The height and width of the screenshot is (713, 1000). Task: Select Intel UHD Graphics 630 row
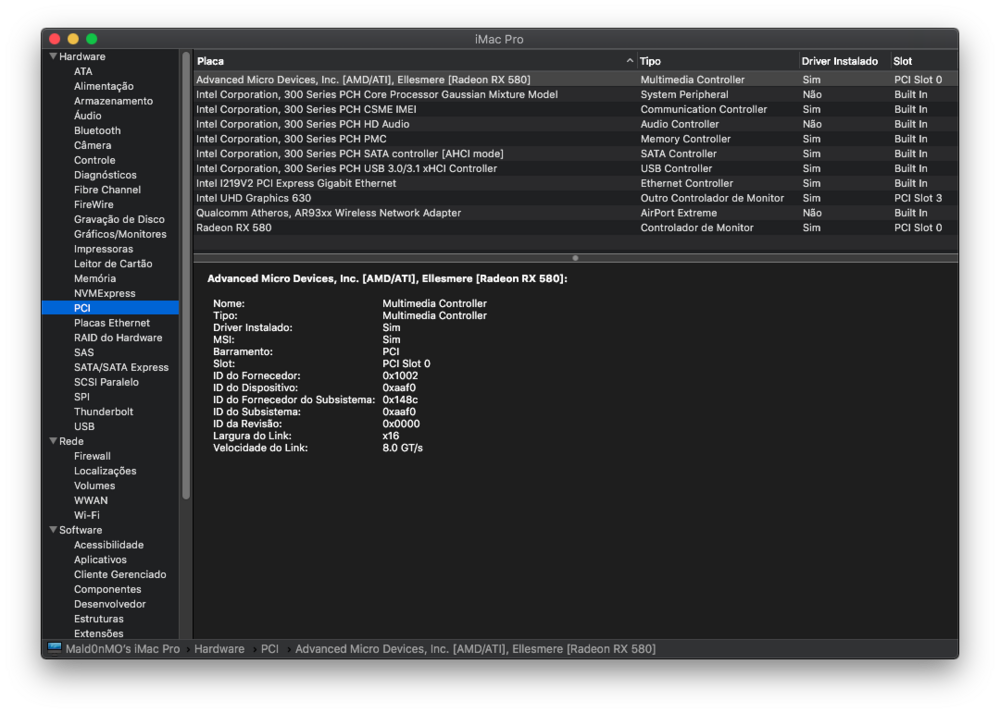pos(253,198)
